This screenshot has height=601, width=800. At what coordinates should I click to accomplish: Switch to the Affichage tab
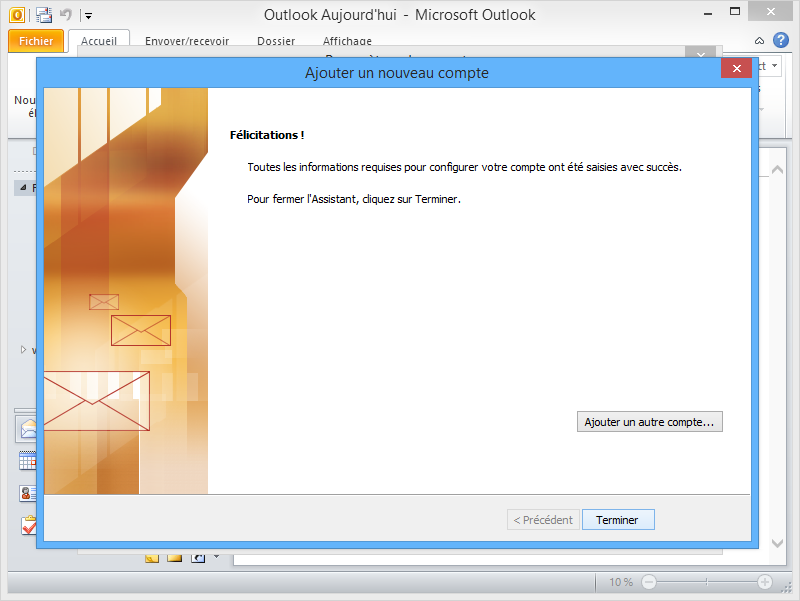point(346,41)
